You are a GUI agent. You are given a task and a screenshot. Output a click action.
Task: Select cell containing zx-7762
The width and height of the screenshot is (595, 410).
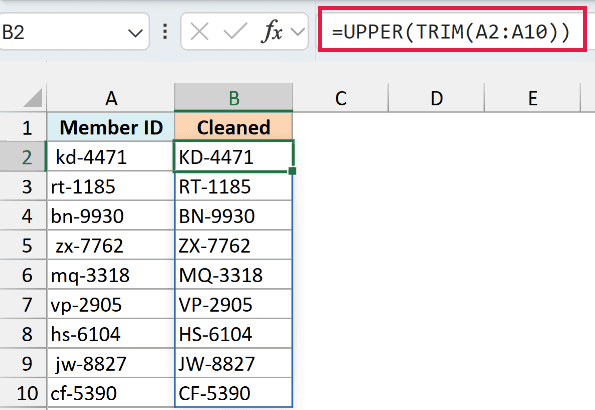[x=111, y=245]
